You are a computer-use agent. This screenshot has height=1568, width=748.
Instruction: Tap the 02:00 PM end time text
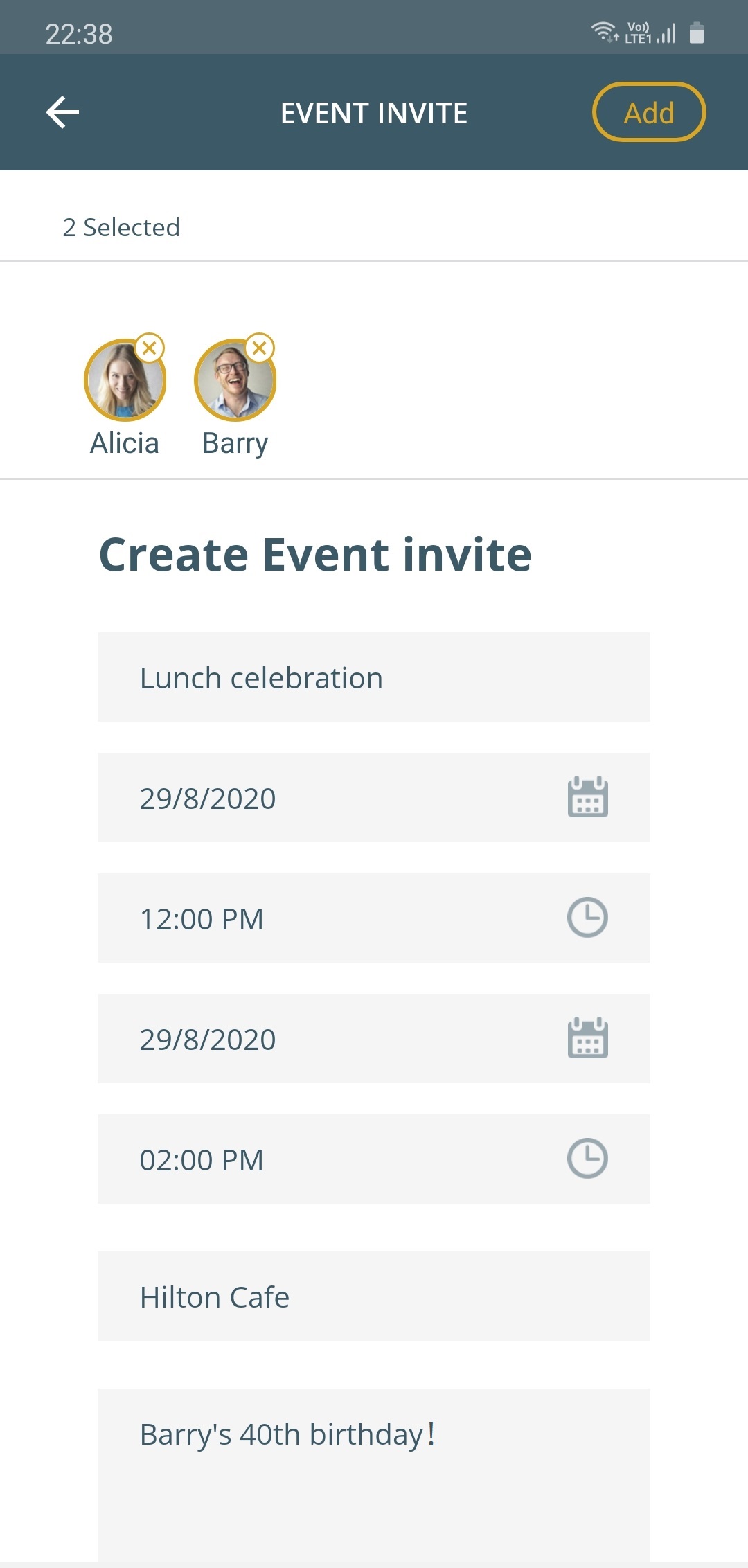pyautogui.click(x=202, y=1160)
